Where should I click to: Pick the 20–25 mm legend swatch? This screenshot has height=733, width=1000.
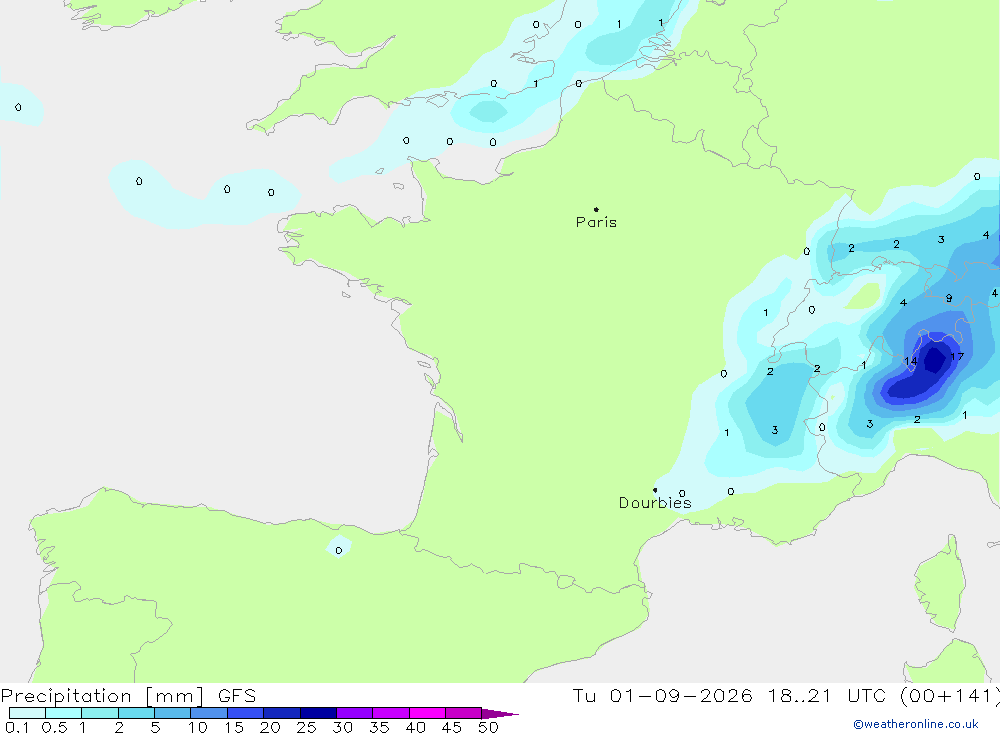tap(282, 713)
